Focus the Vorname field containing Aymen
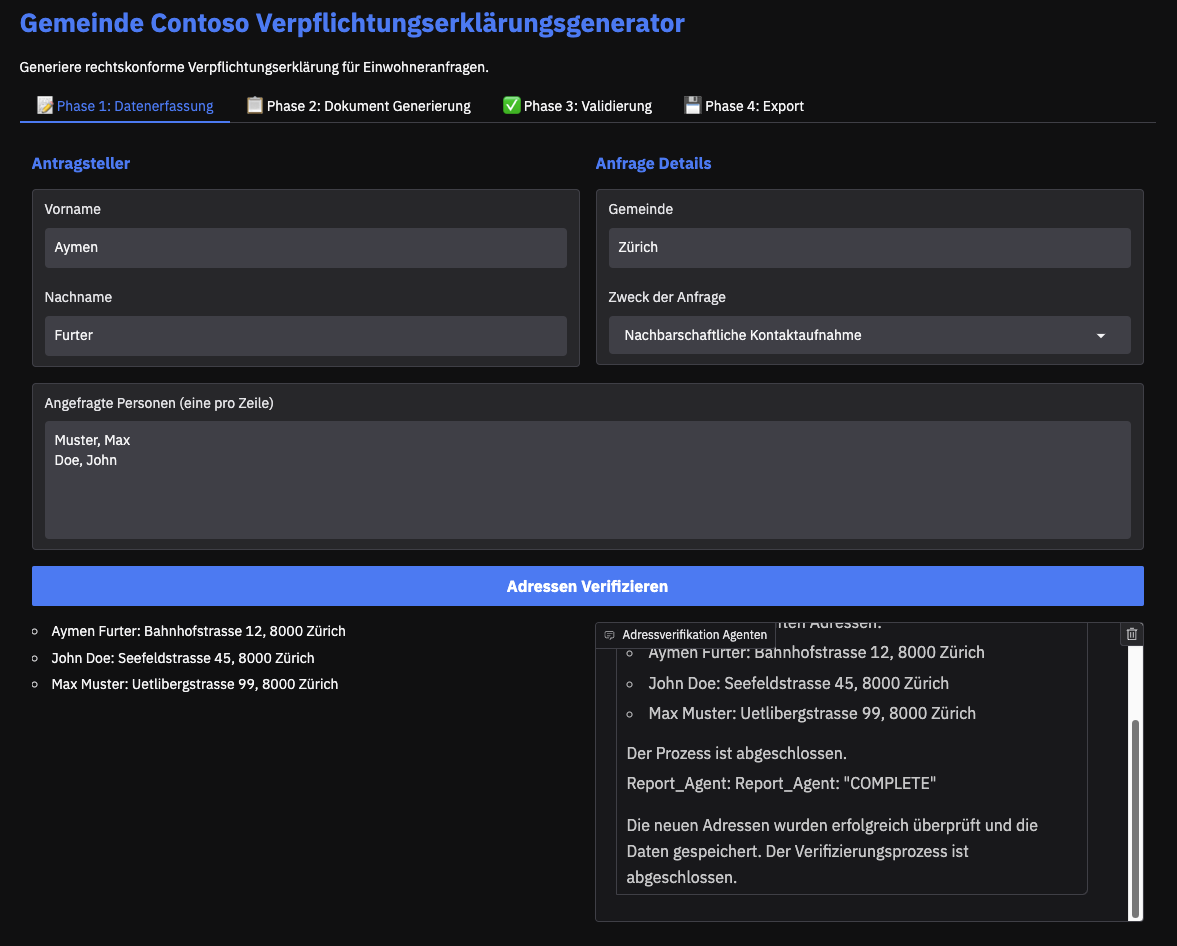Viewport: 1177px width, 946px height. (306, 248)
